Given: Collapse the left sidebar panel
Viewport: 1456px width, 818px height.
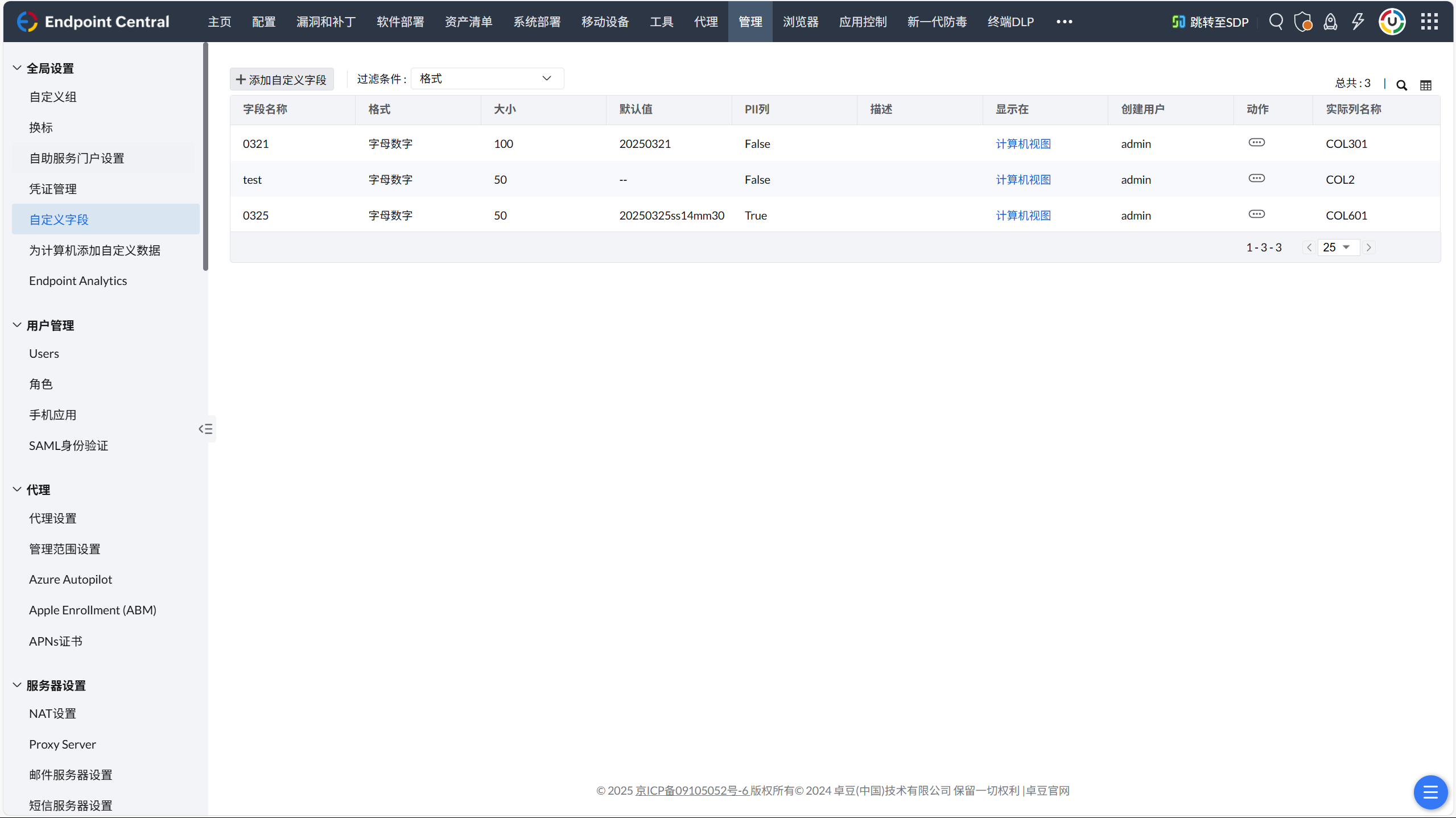Looking at the screenshot, I should tap(205, 429).
